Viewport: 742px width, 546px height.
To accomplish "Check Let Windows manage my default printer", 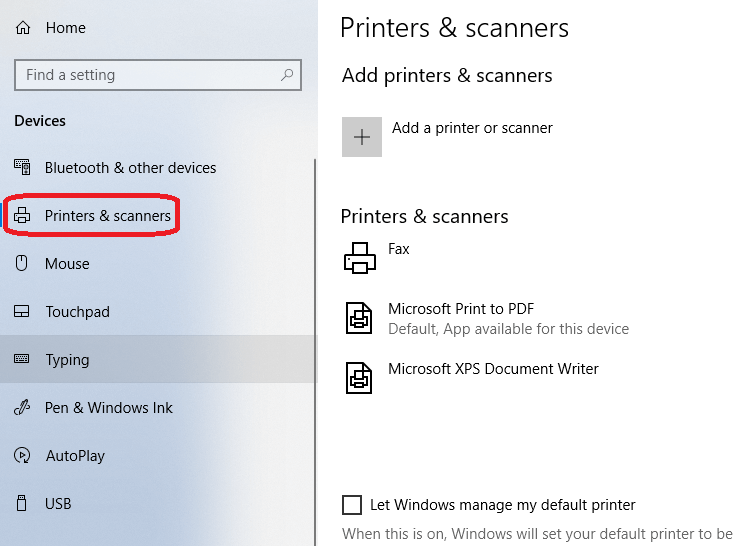I will pyautogui.click(x=352, y=505).
